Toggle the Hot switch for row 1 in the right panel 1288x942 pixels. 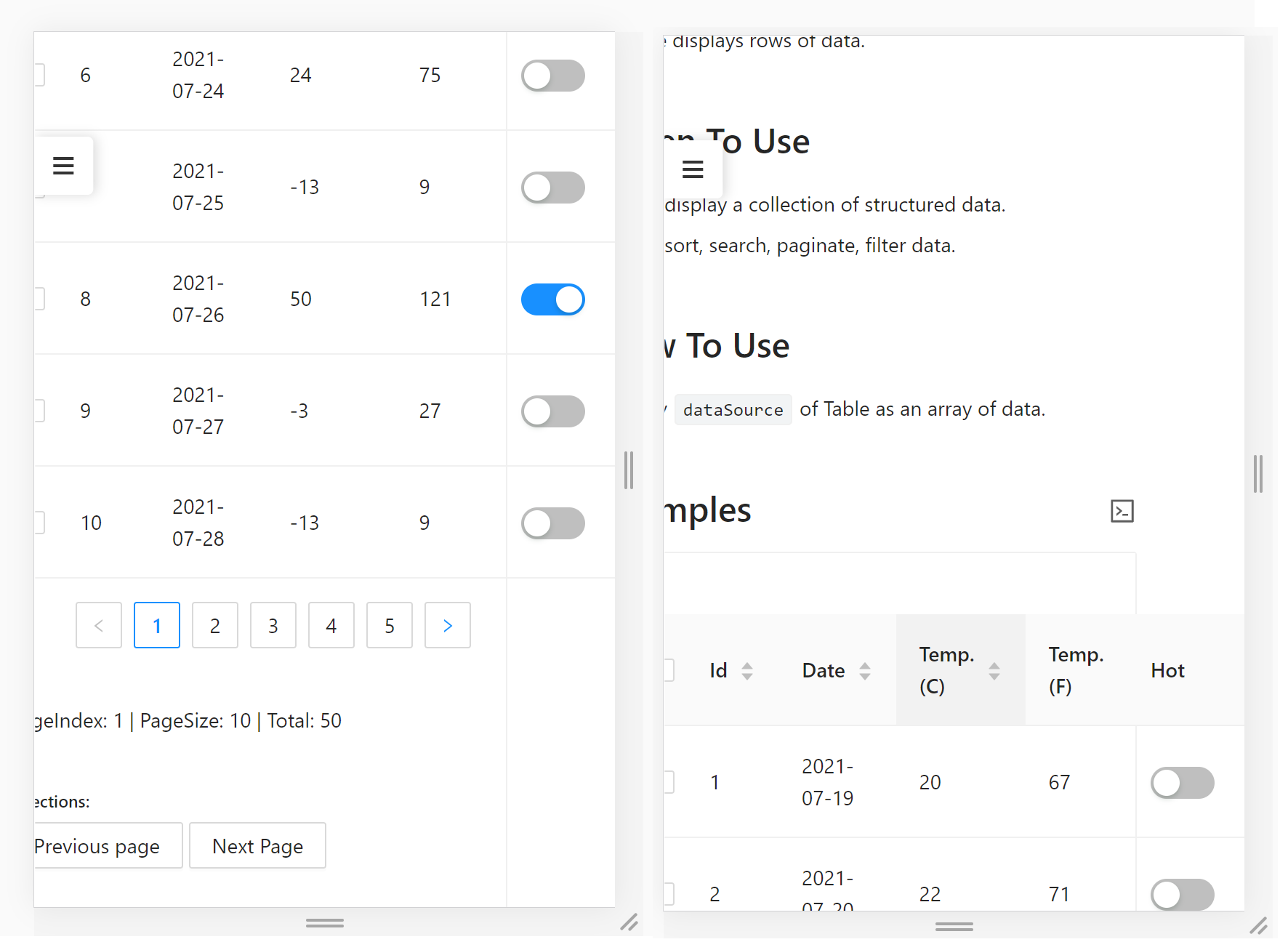click(1183, 783)
